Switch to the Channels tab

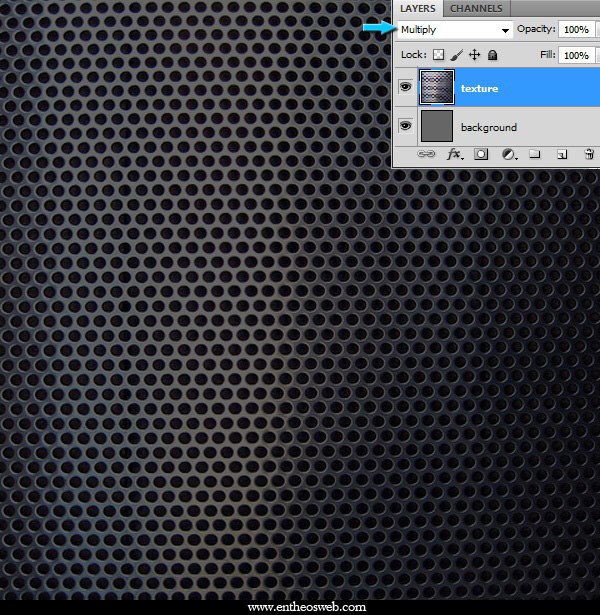(x=476, y=8)
